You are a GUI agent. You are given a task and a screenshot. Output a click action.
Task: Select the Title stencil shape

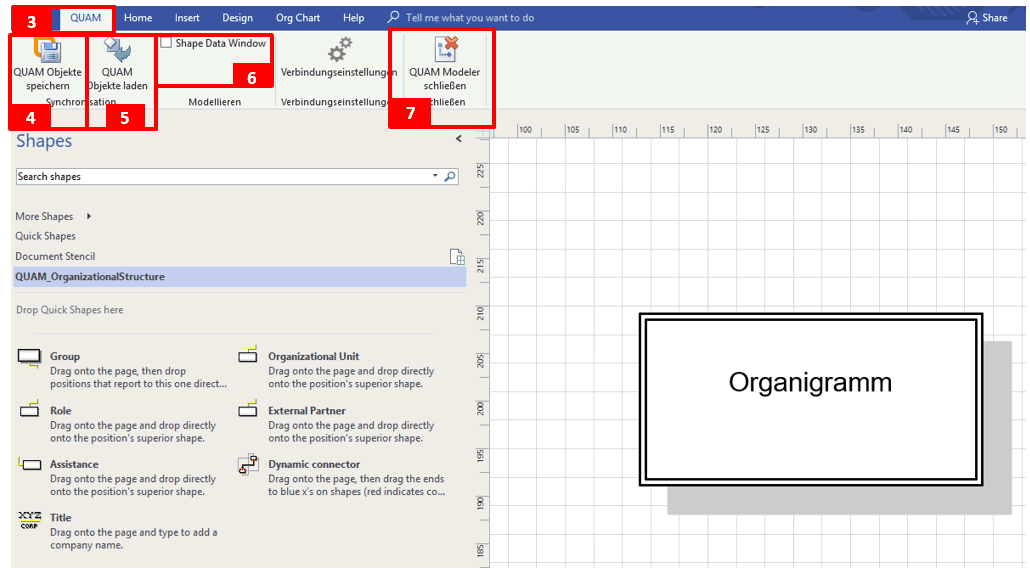[x=30, y=519]
